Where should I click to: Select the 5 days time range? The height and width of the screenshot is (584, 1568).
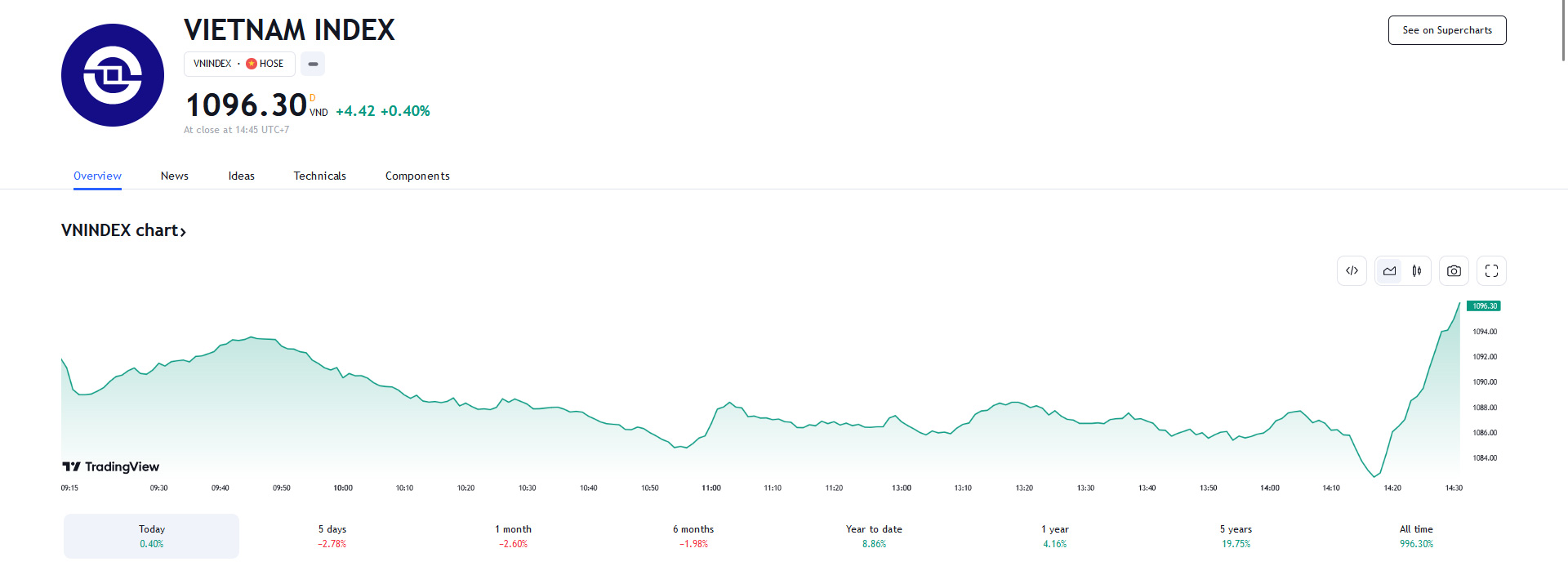332,536
